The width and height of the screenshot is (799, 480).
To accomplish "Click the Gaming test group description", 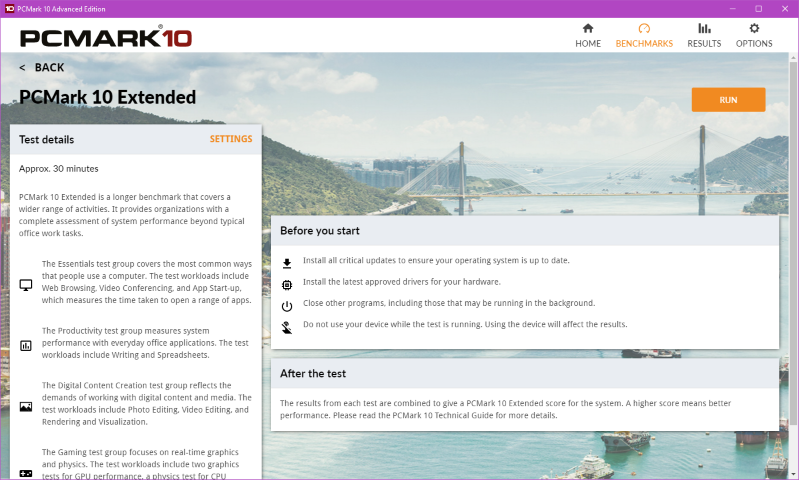I will point(141,464).
